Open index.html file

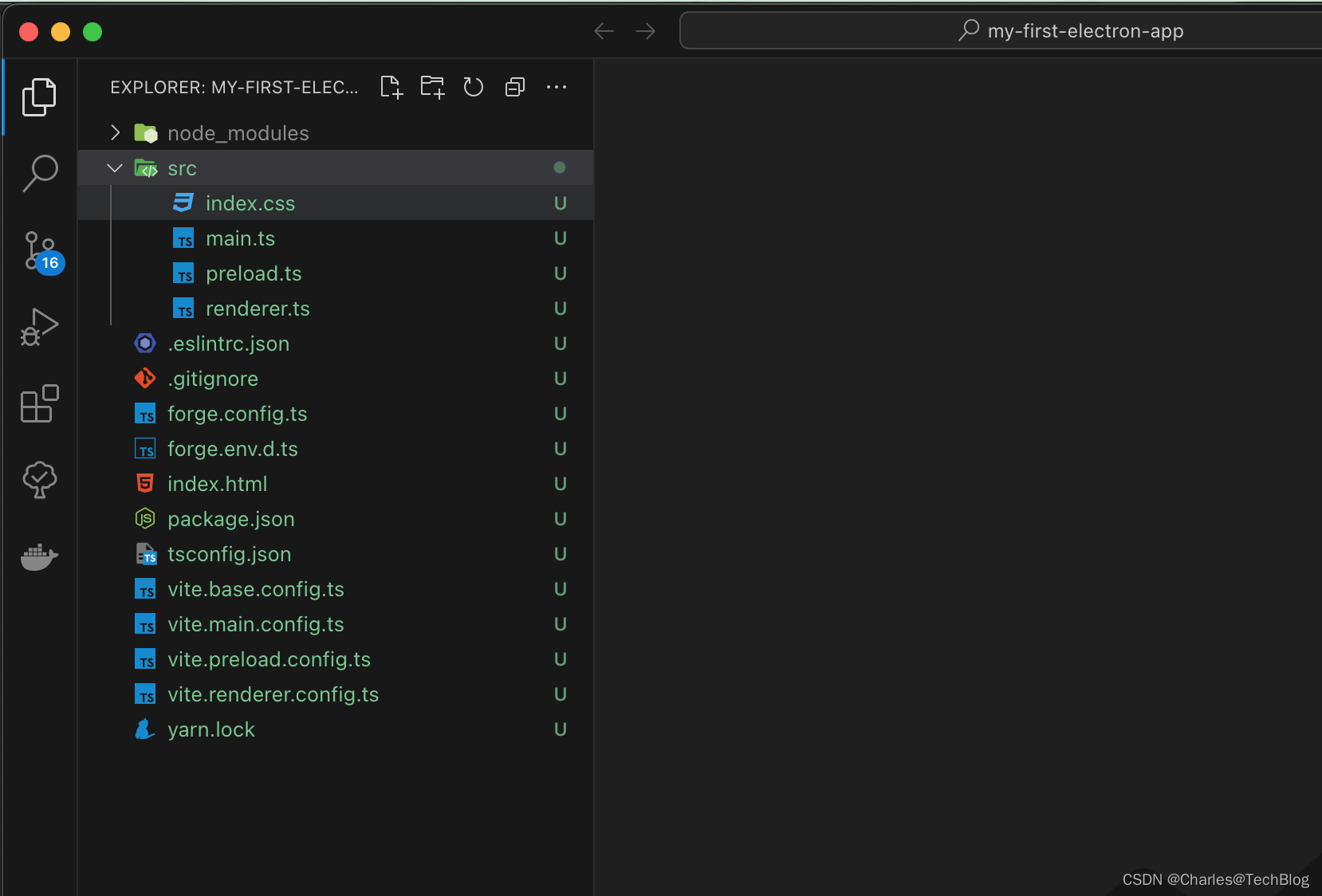(336, 484)
